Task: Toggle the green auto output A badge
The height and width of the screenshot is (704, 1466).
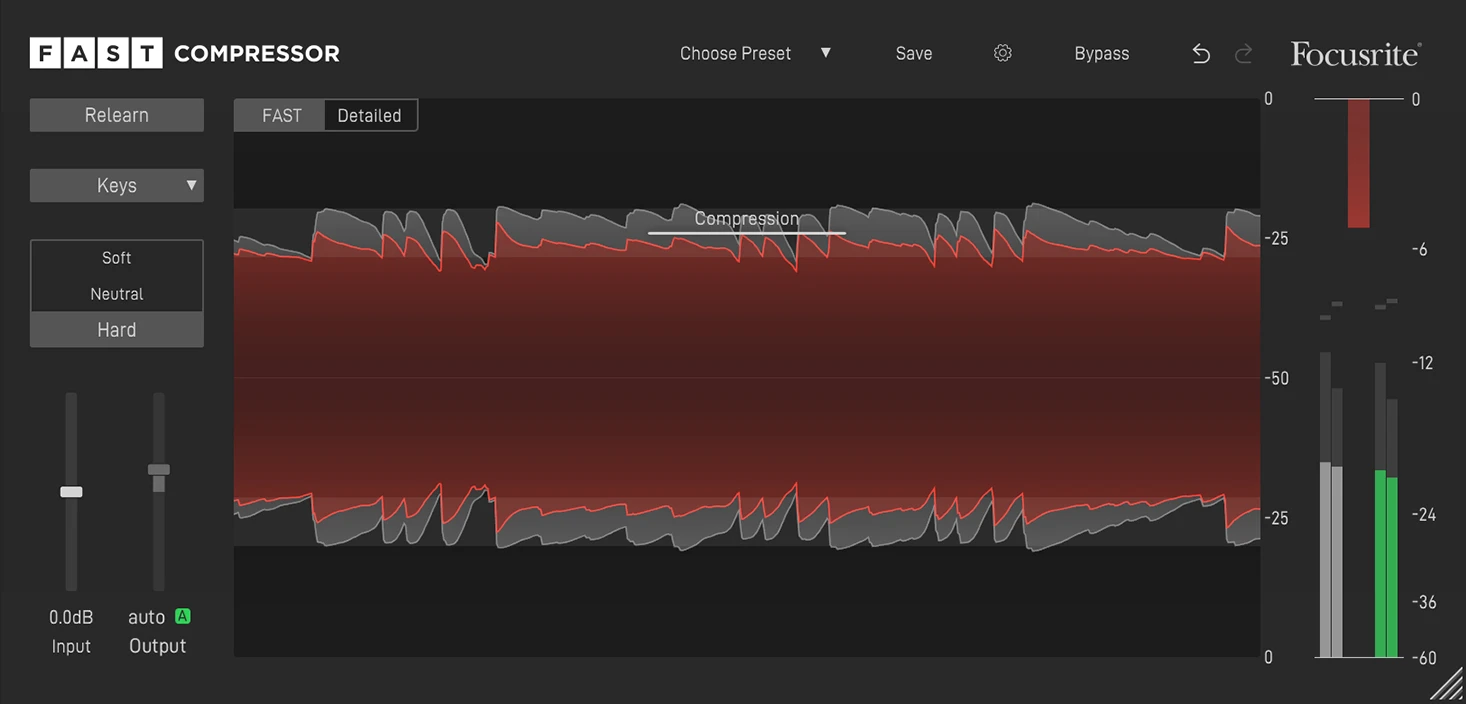Action: 183,616
